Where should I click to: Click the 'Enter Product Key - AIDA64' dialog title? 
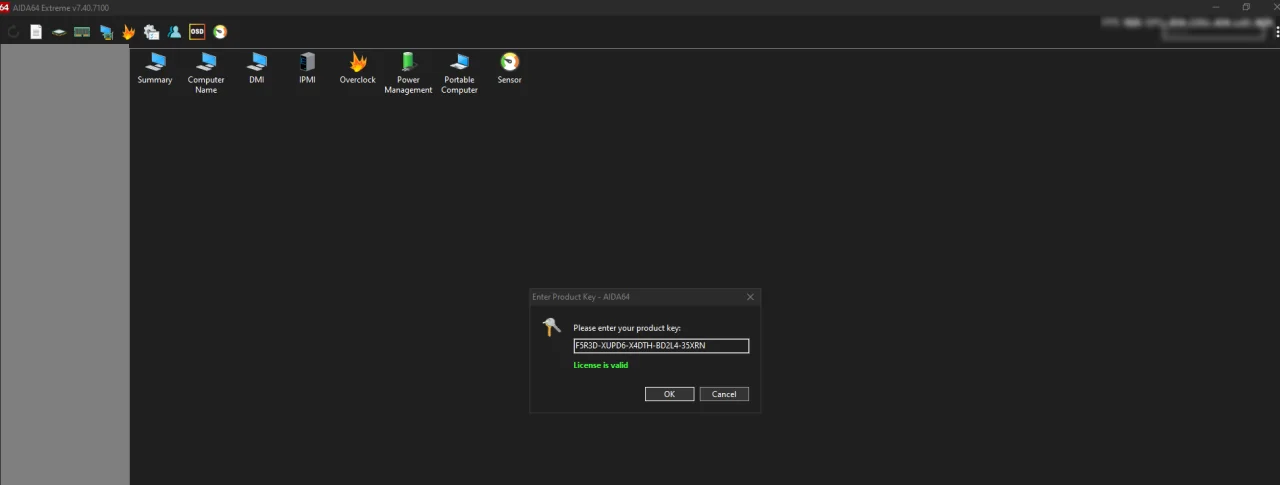pyautogui.click(x=581, y=297)
